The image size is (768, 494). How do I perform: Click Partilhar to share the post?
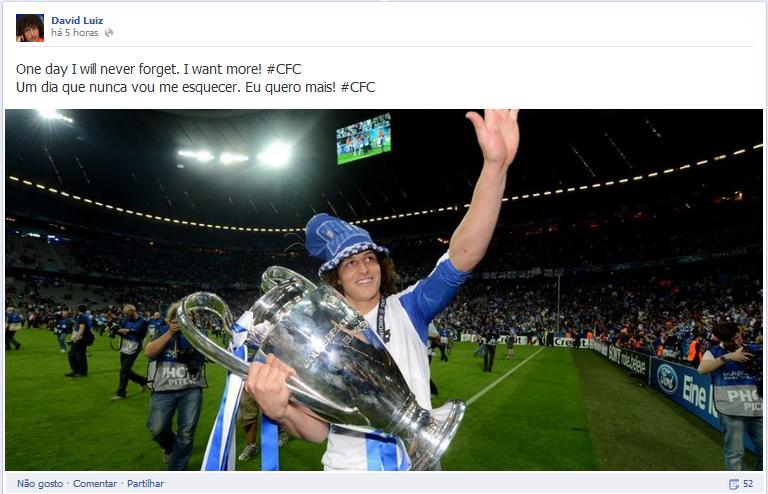pos(145,484)
